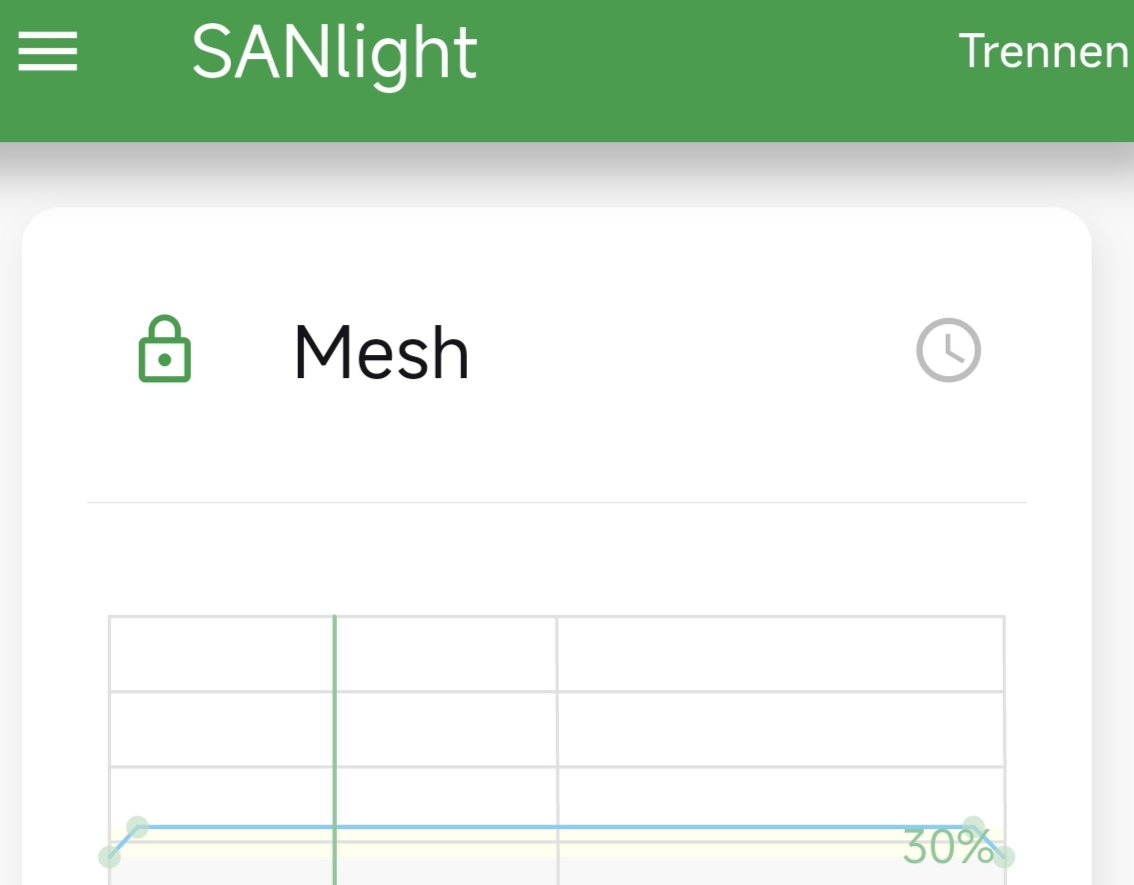Select the sunset end point at curve's lower right

point(1004,857)
